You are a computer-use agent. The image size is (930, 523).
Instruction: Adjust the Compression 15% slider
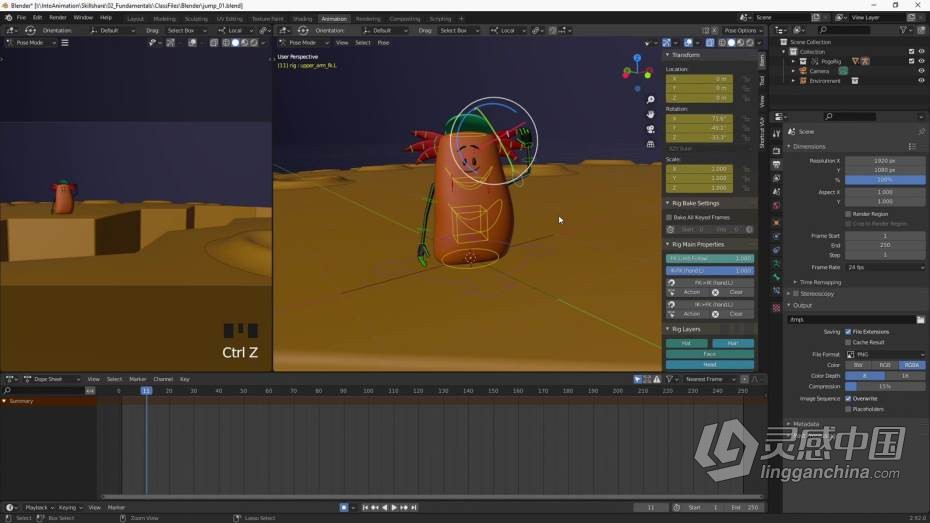pyautogui.click(x=885, y=387)
